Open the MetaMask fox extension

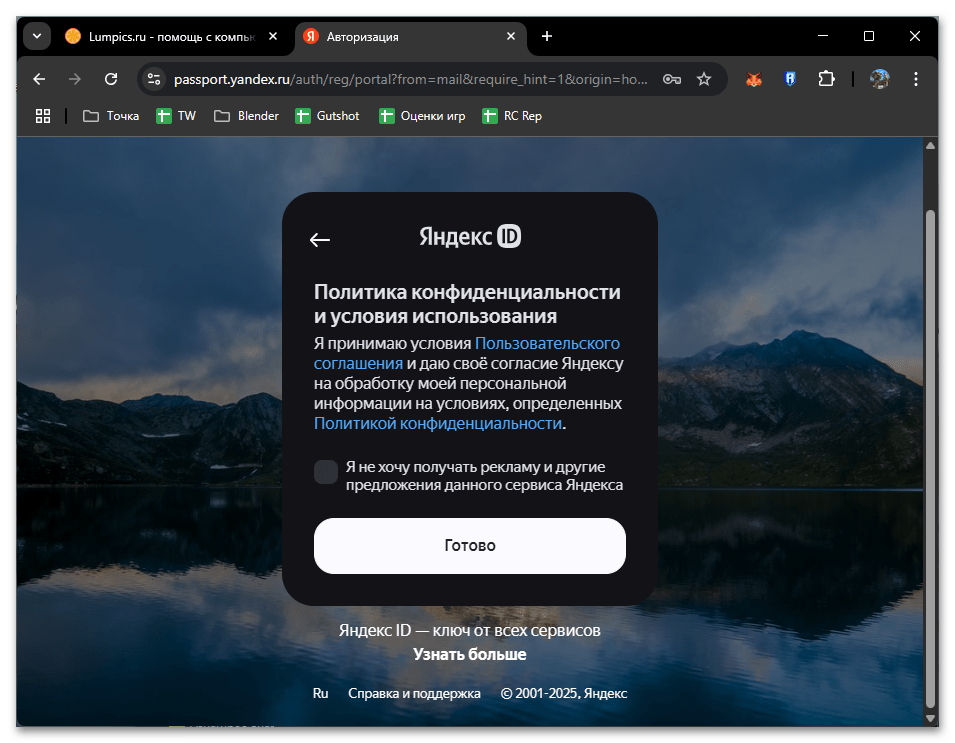click(754, 79)
